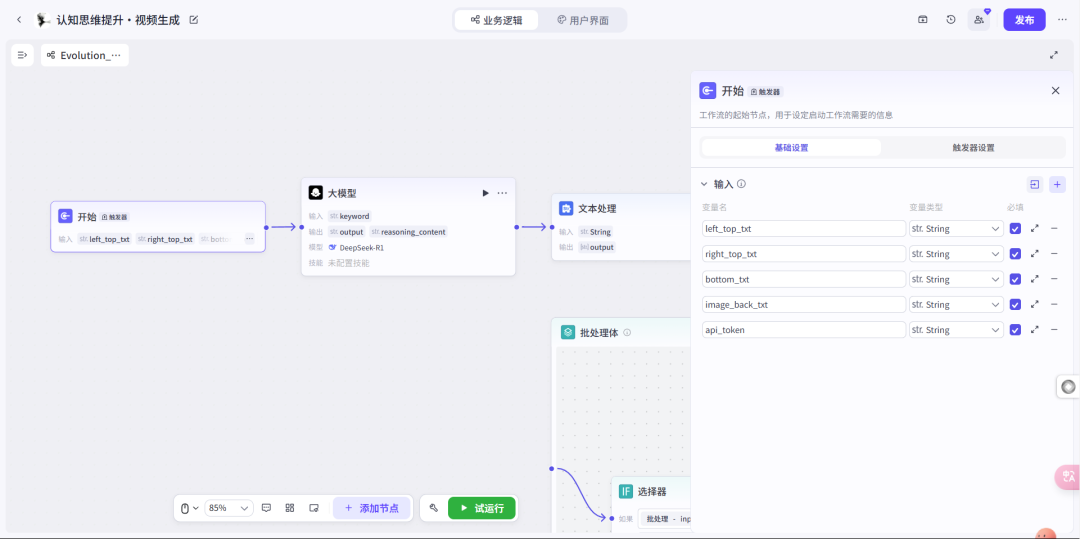
Task: Show info icon beside 批处理体
Action: (627, 332)
